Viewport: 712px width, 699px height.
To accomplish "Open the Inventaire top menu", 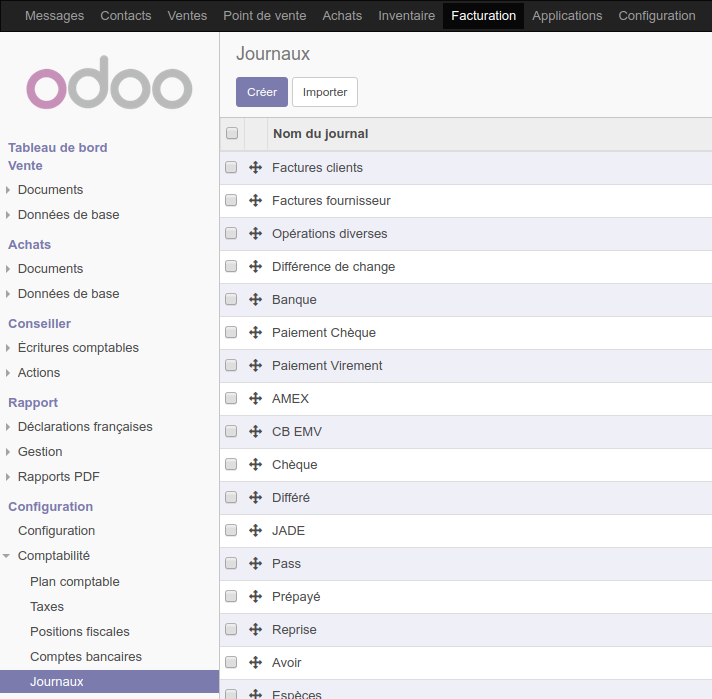I will coord(406,16).
